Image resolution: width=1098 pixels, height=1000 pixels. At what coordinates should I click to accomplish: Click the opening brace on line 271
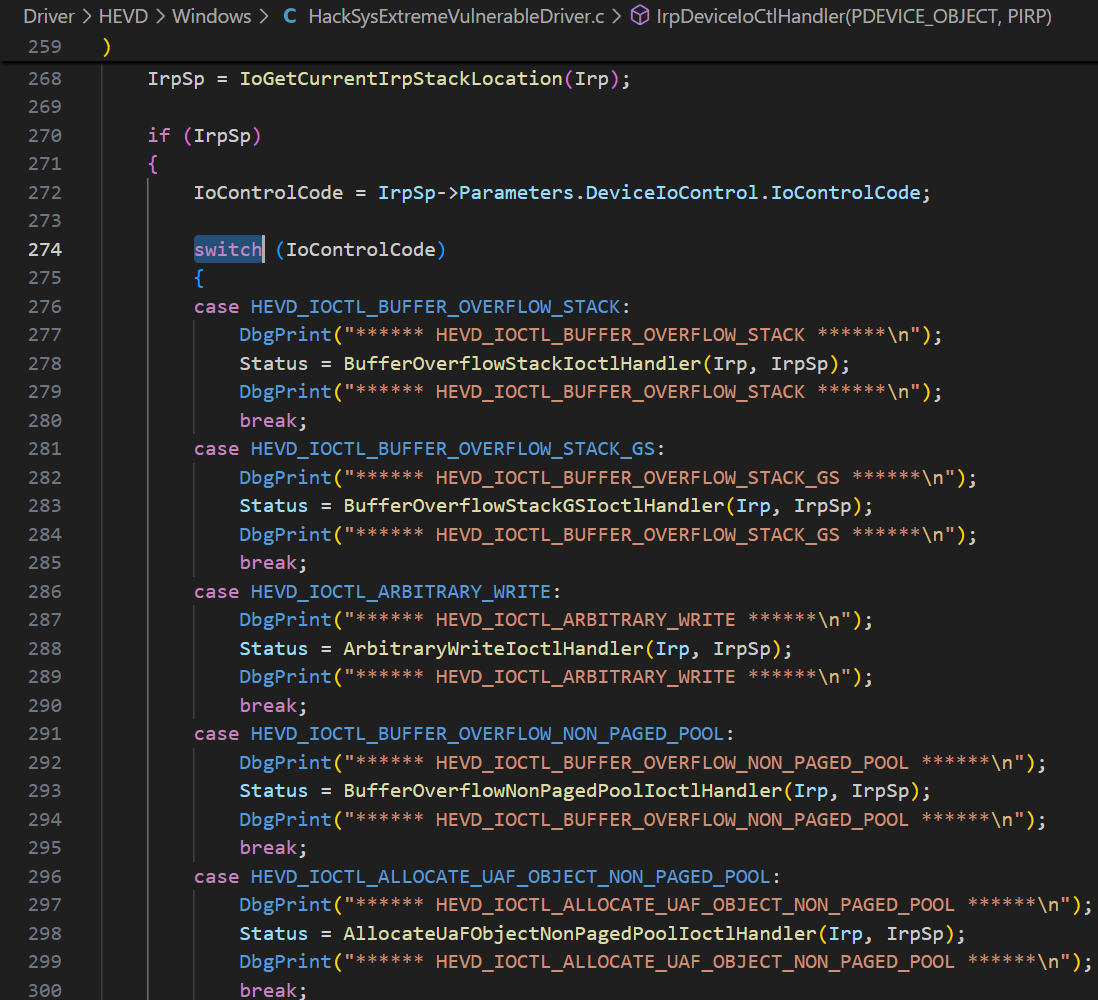point(153,165)
